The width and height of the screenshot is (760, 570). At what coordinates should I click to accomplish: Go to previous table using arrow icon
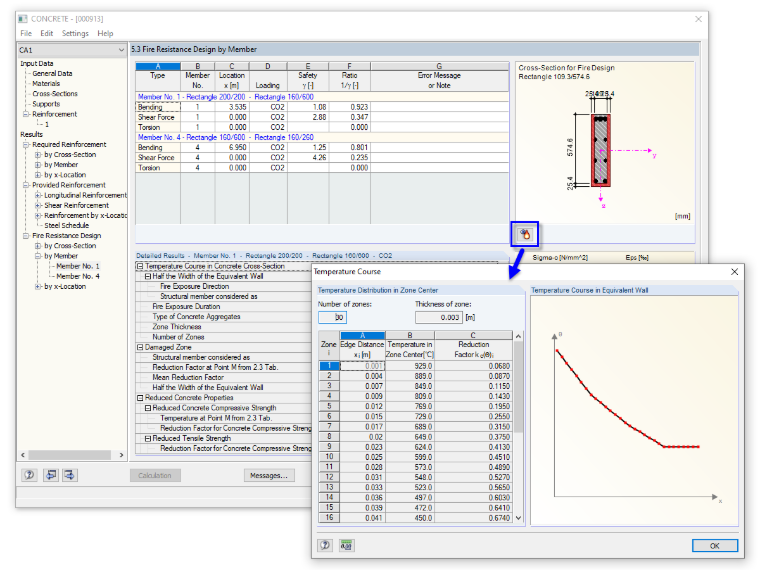50,475
